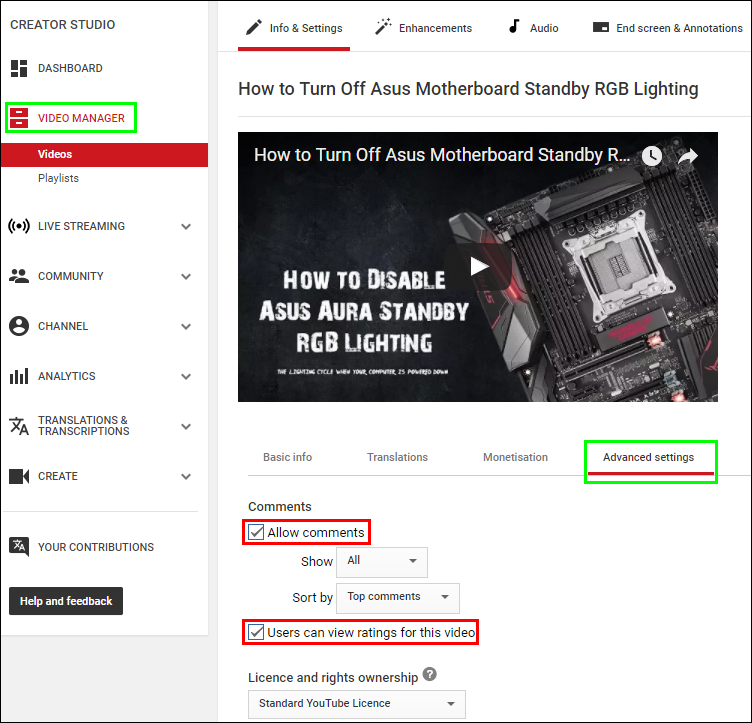Select the Monetisation tab
This screenshot has width=752, height=723.
[x=515, y=457]
